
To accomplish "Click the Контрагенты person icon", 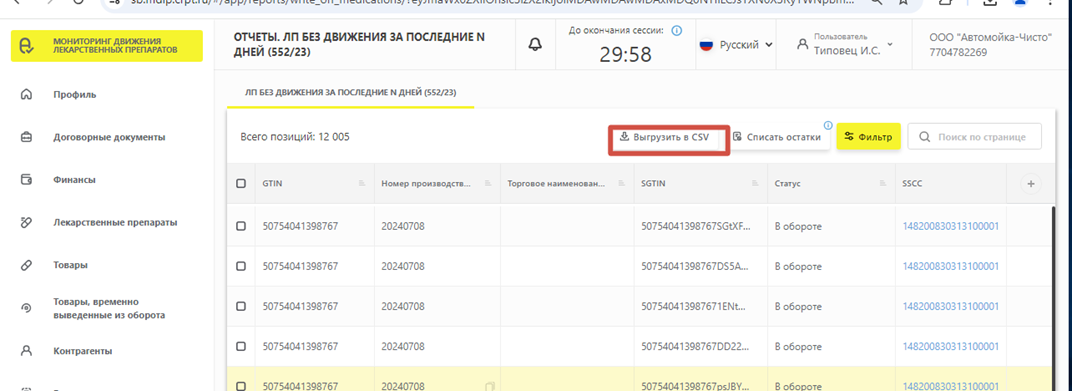I will 27,351.
